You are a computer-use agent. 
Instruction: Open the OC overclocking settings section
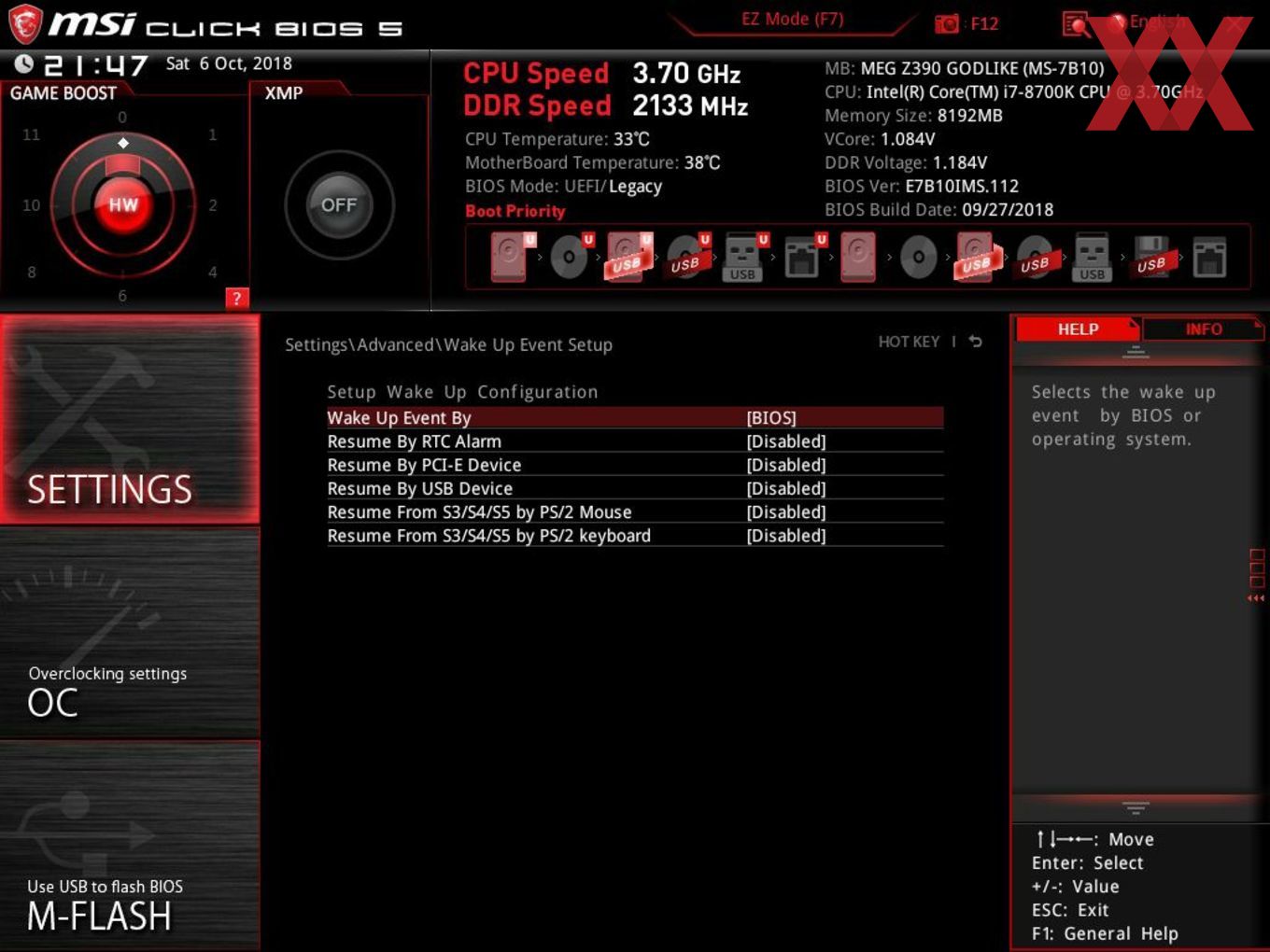pyautogui.click(x=130, y=633)
